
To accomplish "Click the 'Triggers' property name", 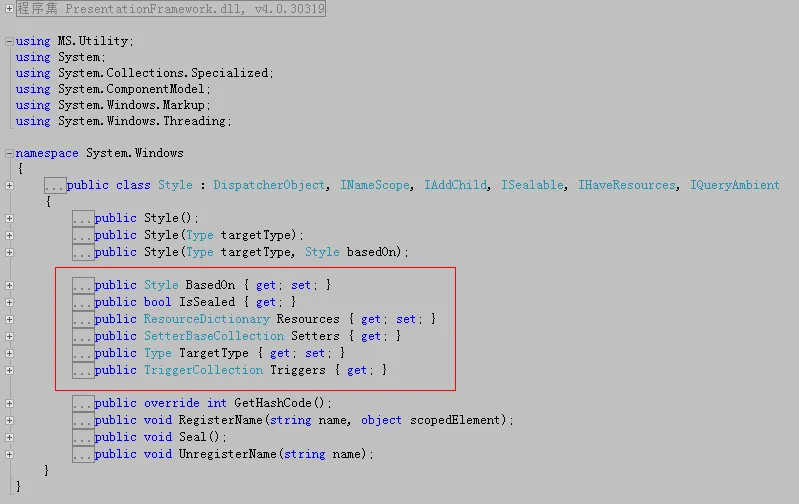I will point(298,370).
